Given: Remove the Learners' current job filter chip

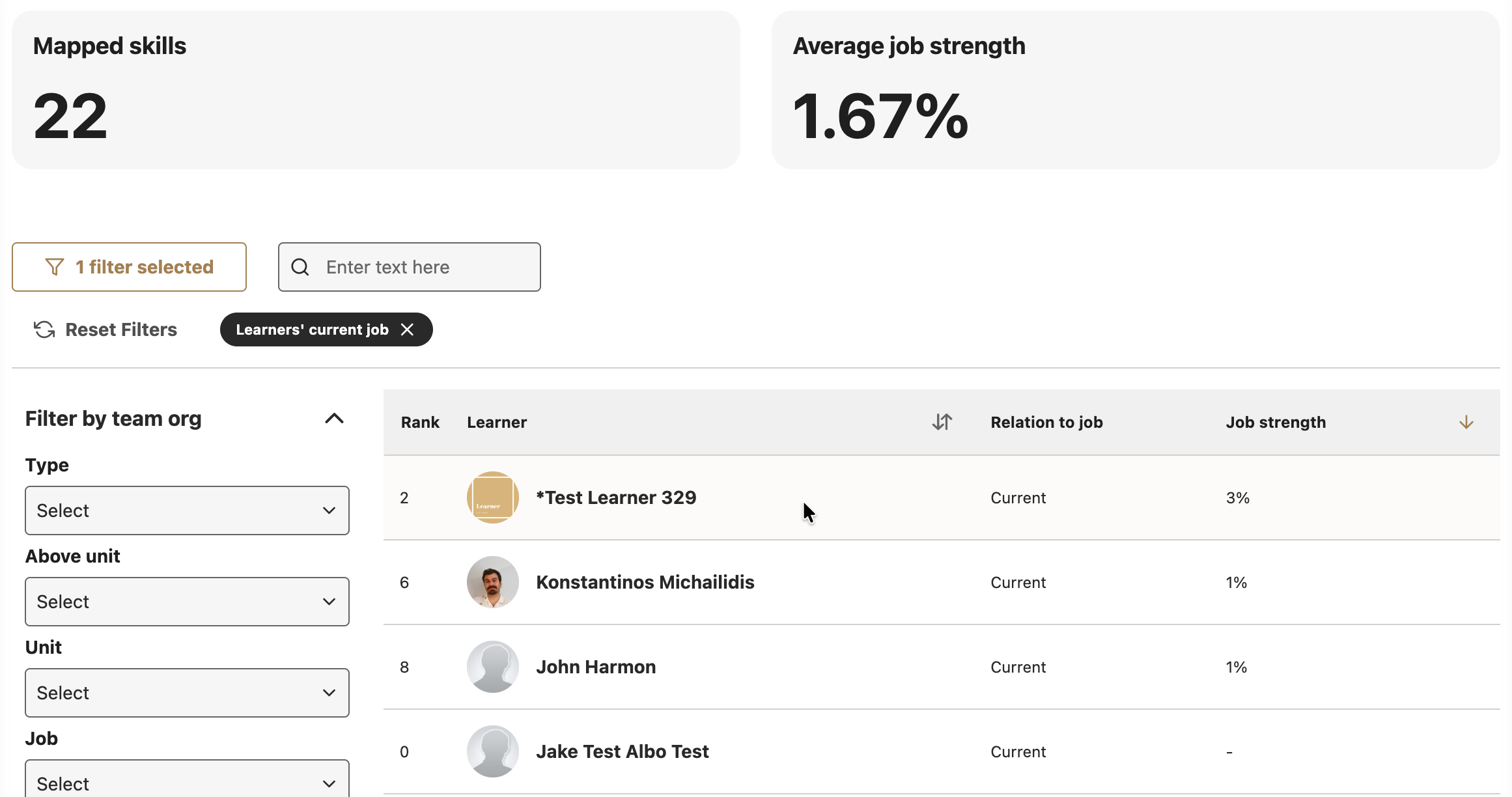Looking at the screenshot, I should tap(408, 329).
